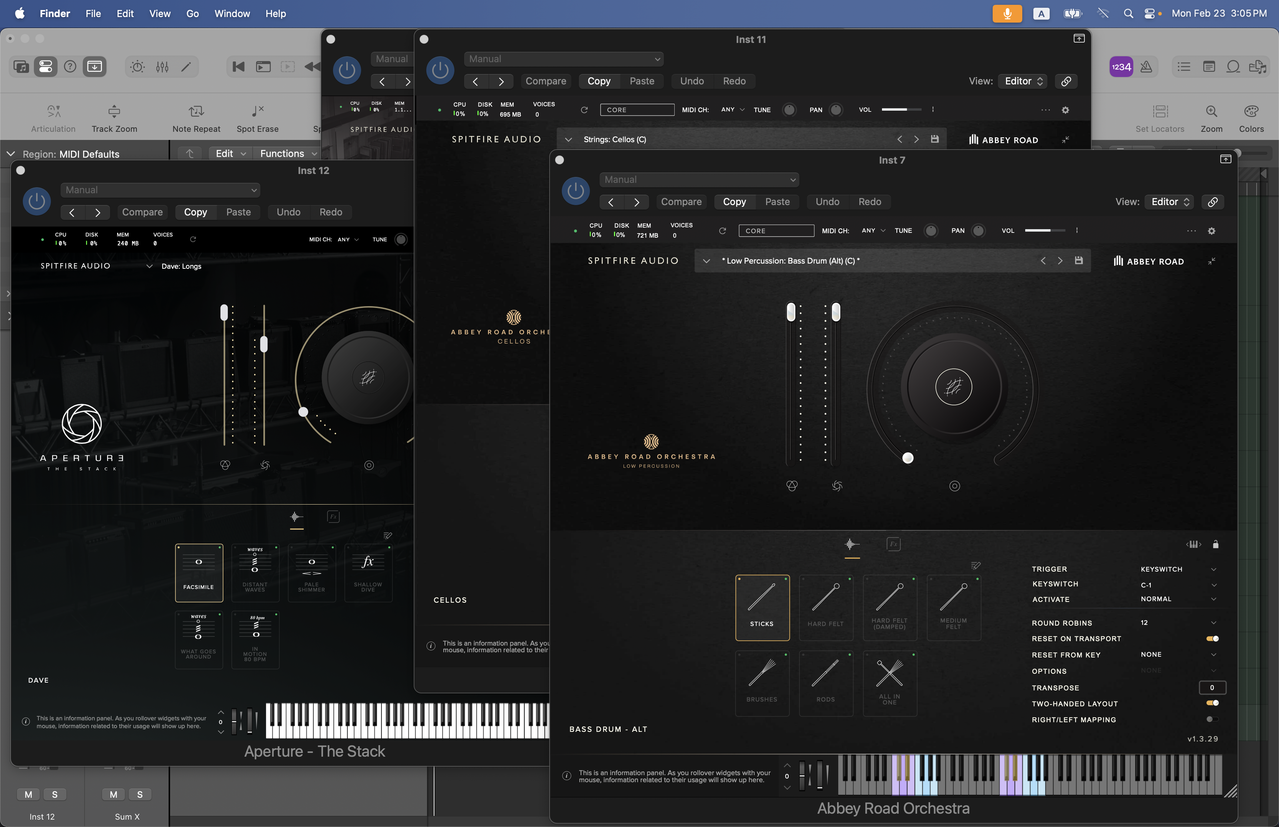Select the Medium Felt articulation tile
The width and height of the screenshot is (1279, 827).
pyautogui.click(x=954, y=607)
